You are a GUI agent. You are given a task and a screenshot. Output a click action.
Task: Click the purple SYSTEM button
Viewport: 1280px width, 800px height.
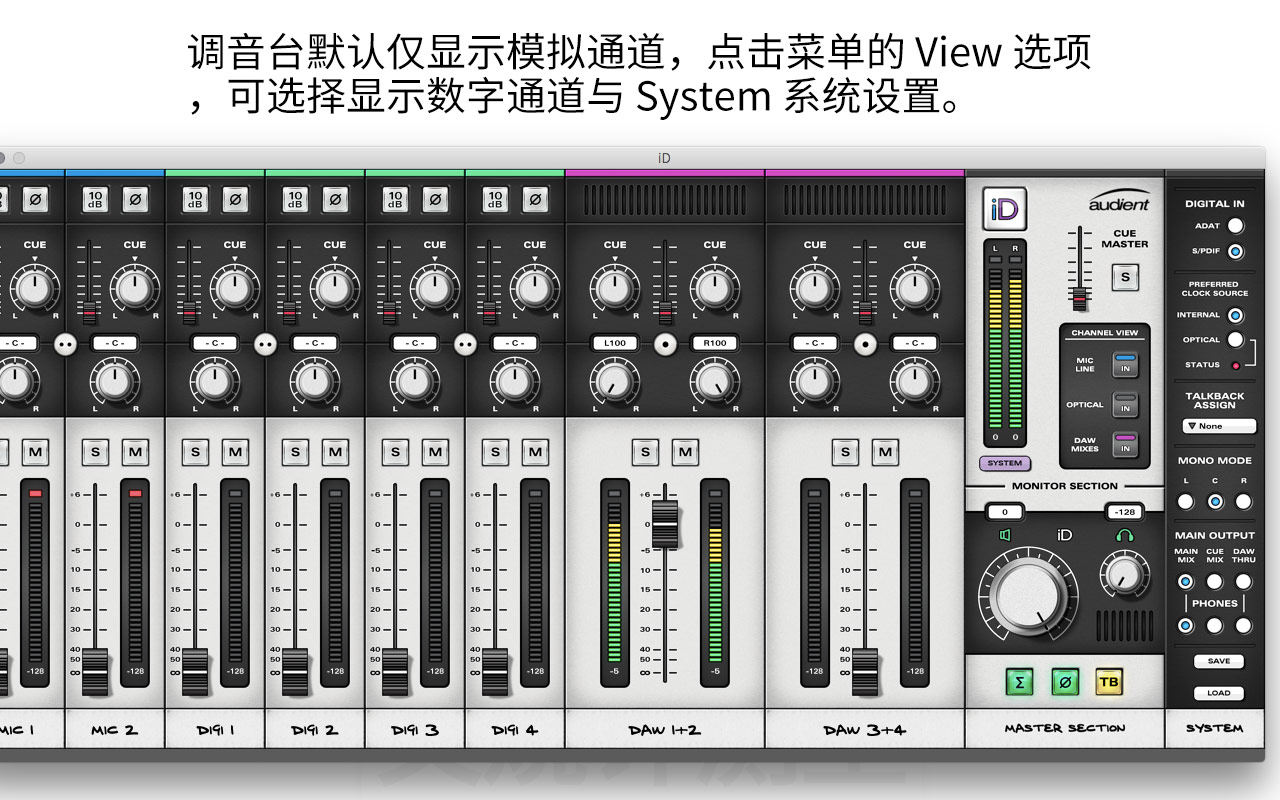point(1005,463)
